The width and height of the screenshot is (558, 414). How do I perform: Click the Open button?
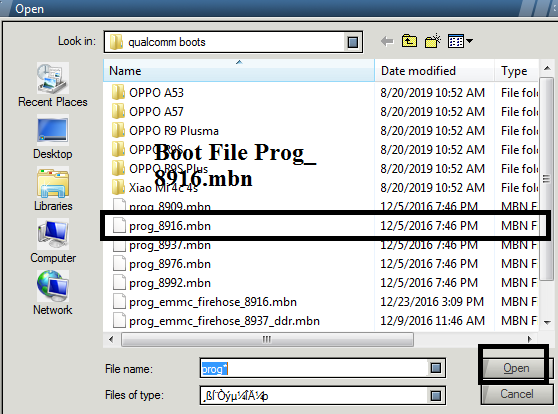(x=516, y=368)
